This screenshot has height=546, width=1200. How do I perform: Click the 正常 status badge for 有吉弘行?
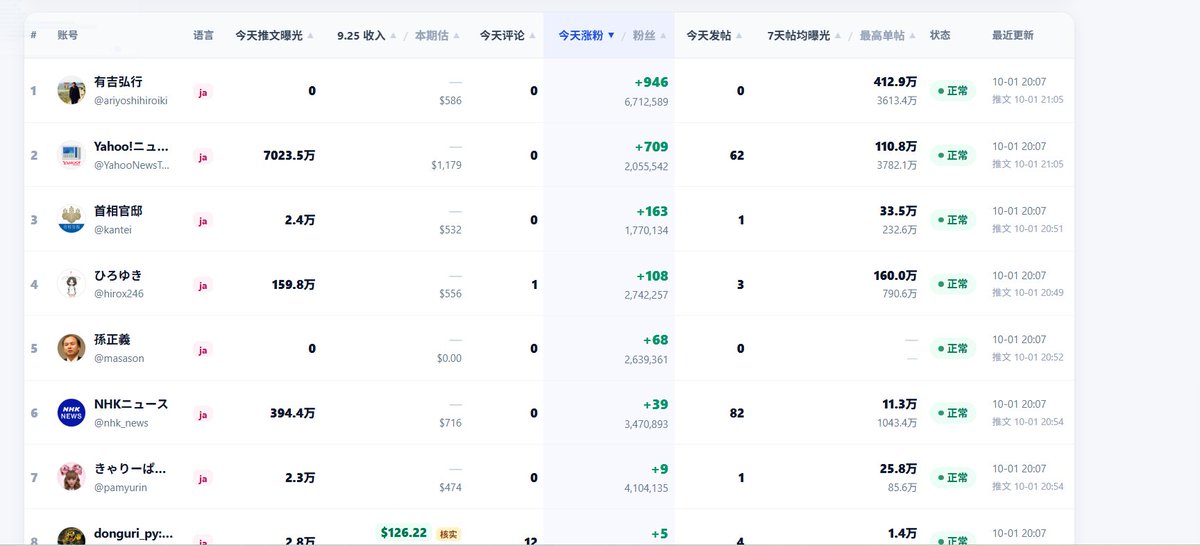pos(953,91)
